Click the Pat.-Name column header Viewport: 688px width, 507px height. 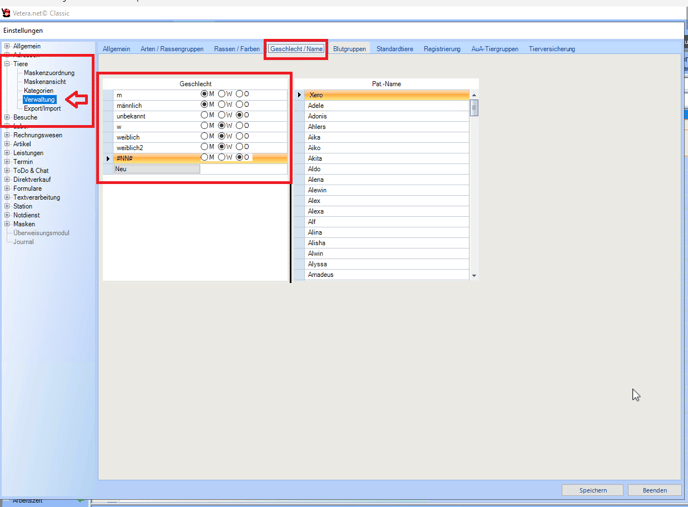click(387, 83)
